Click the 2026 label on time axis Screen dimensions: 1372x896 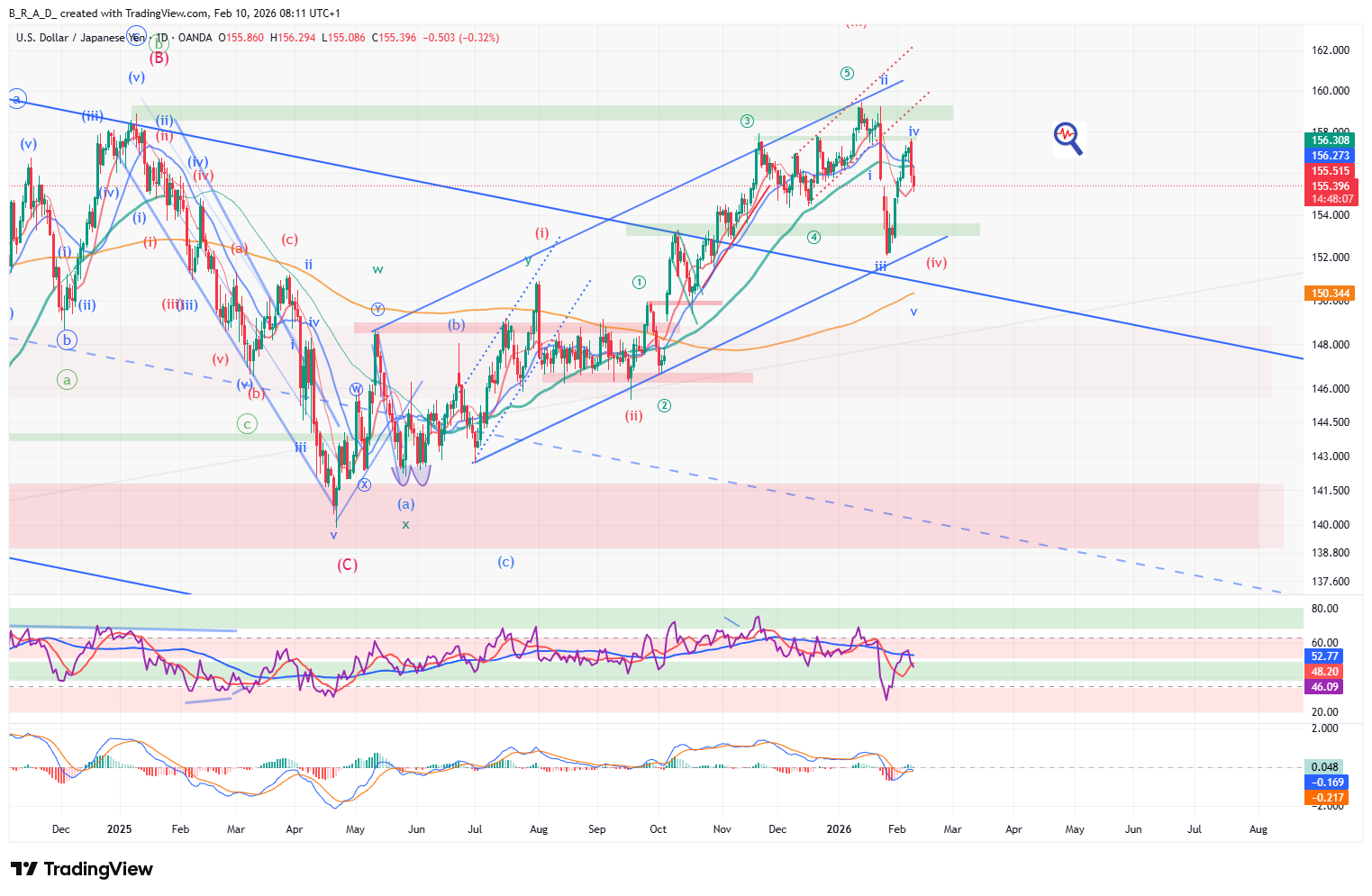click(839, 829)
